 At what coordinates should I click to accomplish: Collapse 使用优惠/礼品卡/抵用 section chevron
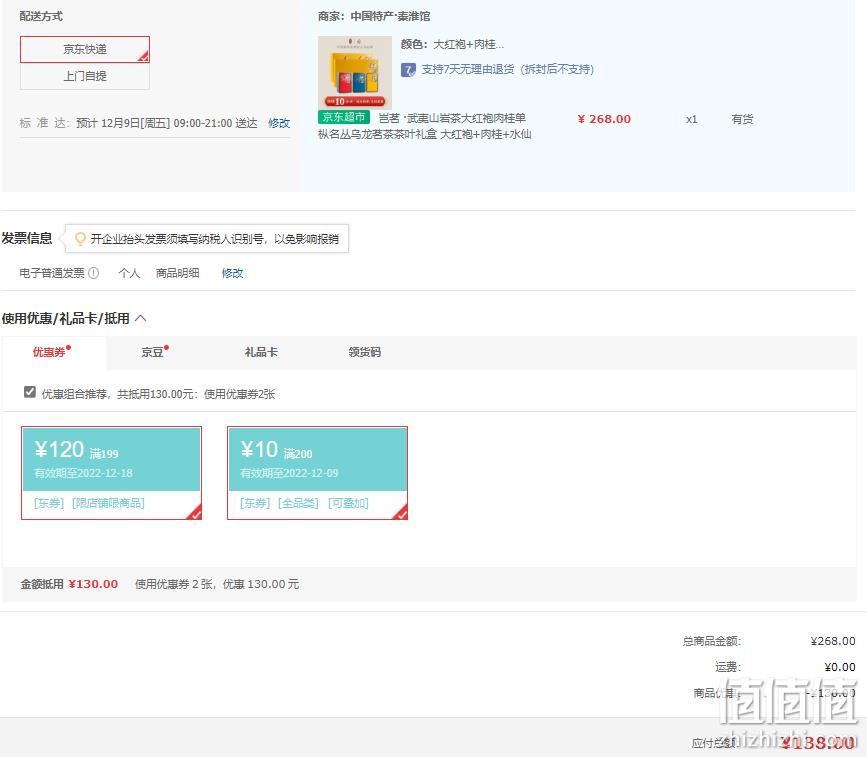click(141, 318)
